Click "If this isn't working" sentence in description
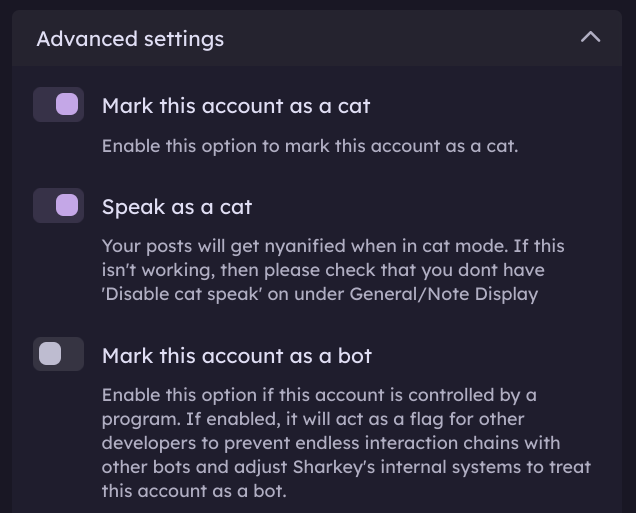The width and height of the screenshot is (636, 513). 500,246
